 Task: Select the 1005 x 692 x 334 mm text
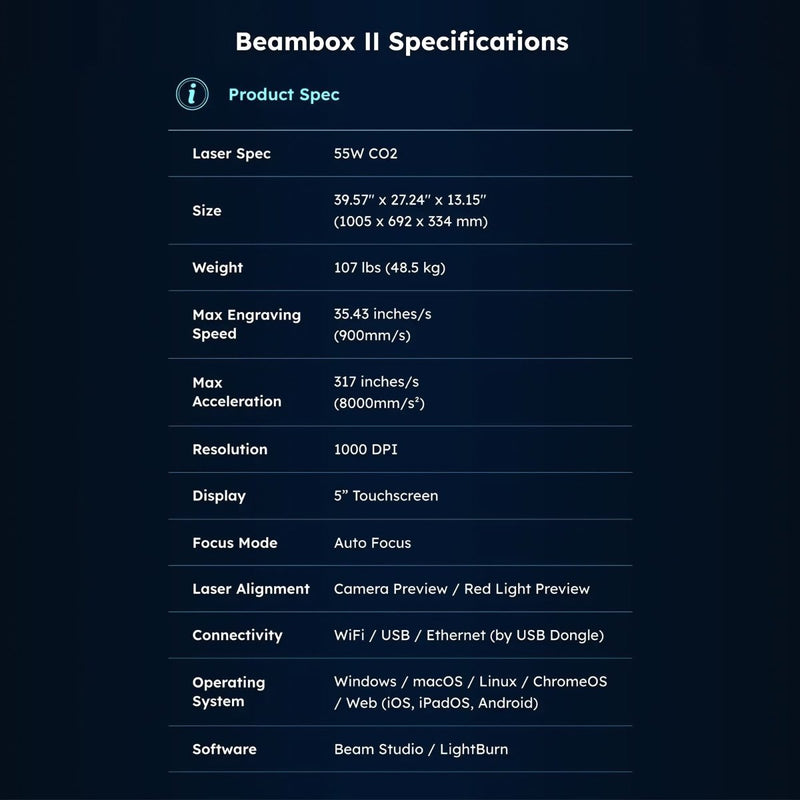point(411,221)
